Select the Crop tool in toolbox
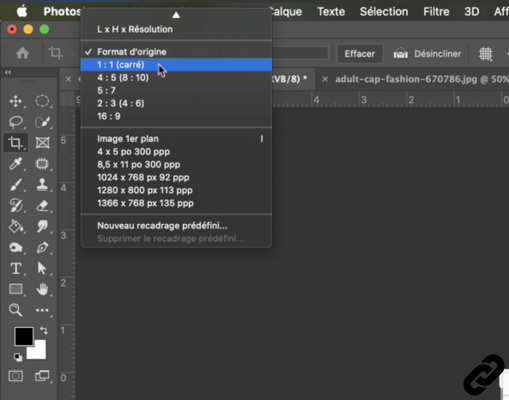 tap(15, 143)
